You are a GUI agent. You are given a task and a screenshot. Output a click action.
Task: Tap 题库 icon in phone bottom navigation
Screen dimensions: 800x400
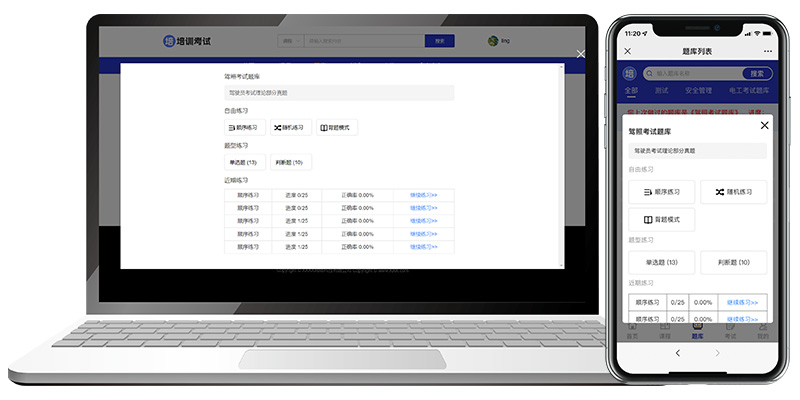point(697,331)
